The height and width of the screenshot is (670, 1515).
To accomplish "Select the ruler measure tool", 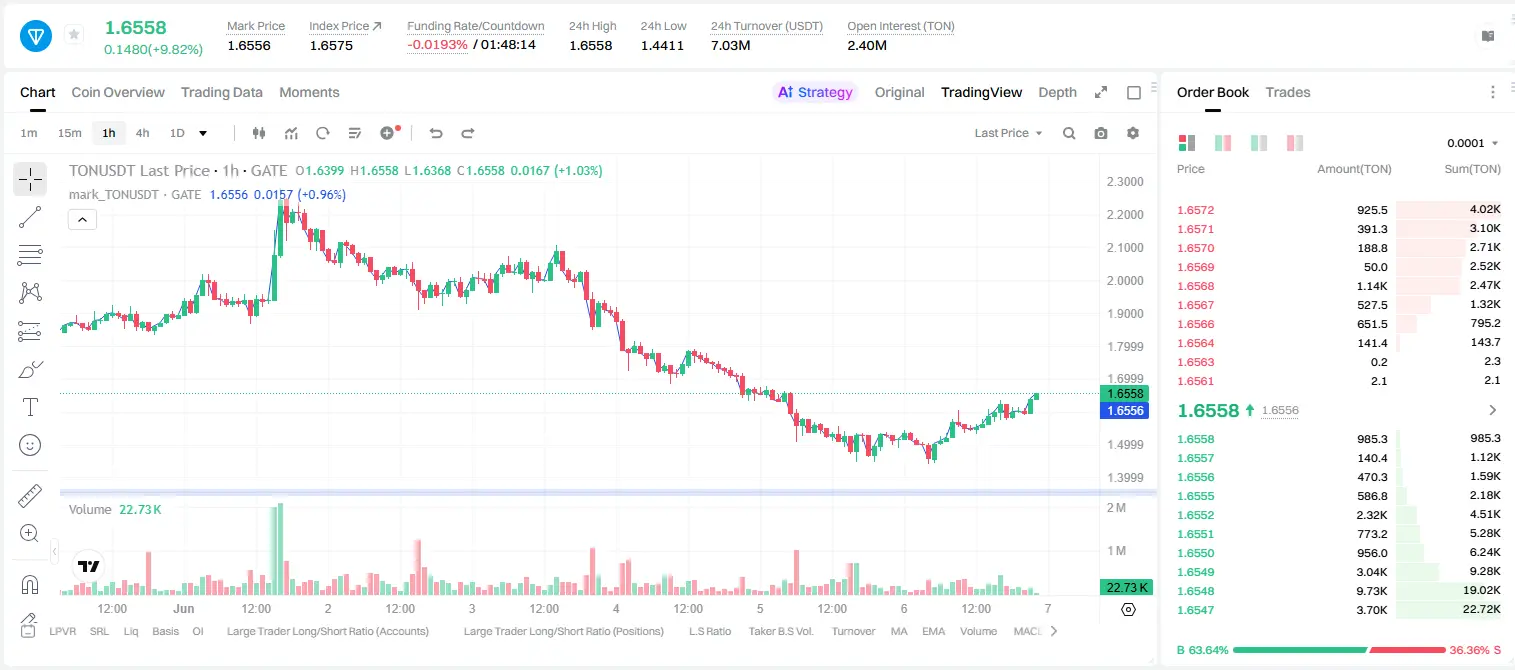I will [30, 496].
